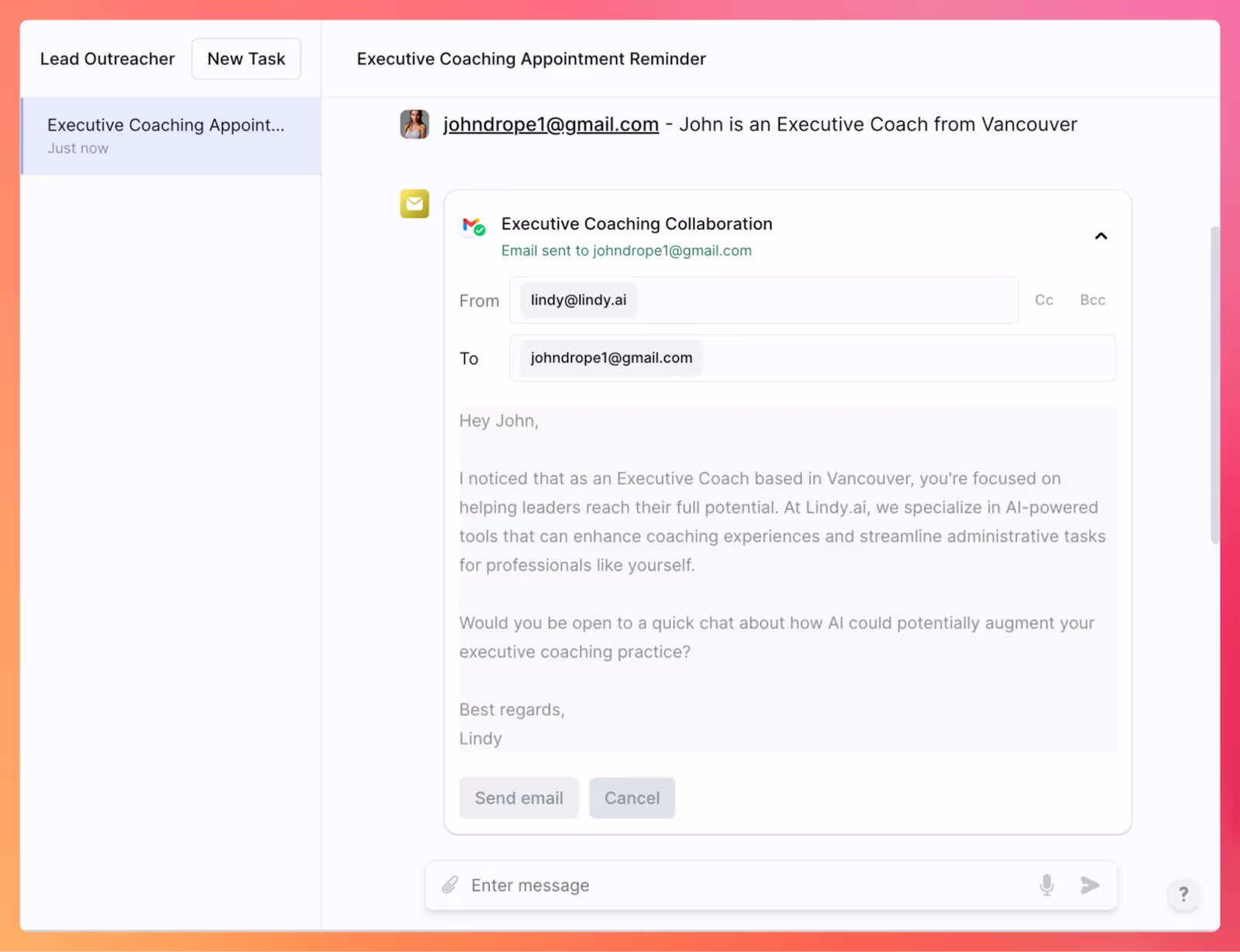Click the Lead Outreacher title
The height and width of the screenshot is (952, 1240).
tap(108, 59)
